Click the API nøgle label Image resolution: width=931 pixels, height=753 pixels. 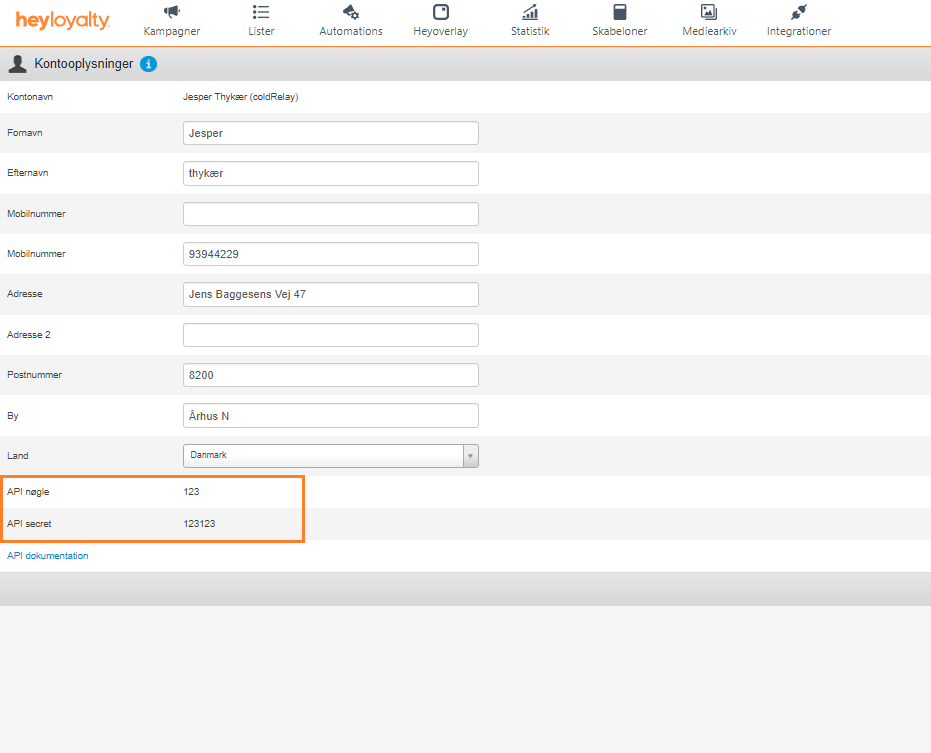point(28,492)
